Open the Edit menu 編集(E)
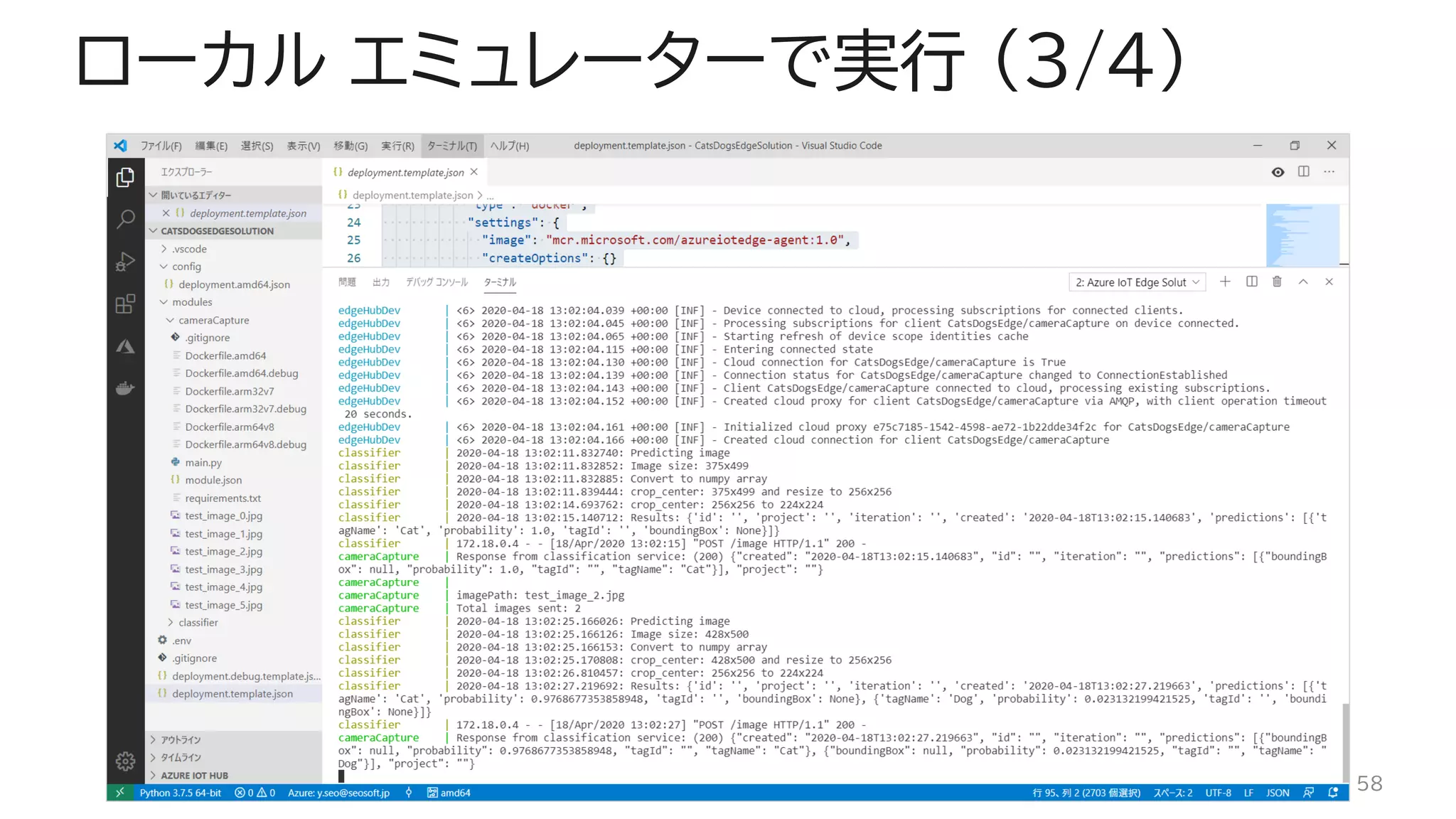Viewport: 1456px width, 819px height. pos(211,145)
